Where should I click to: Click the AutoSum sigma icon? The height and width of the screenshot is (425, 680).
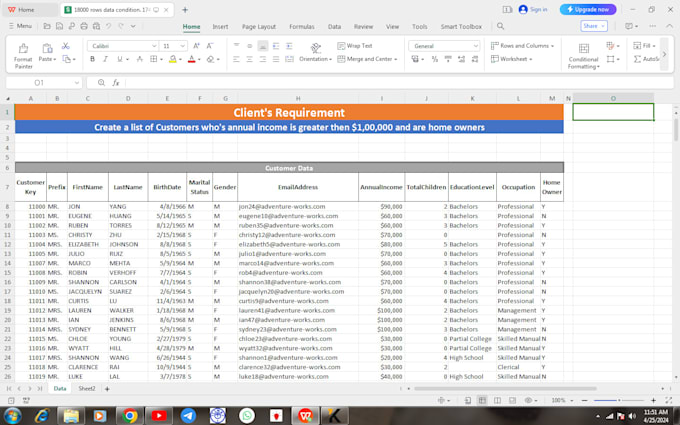638,59
